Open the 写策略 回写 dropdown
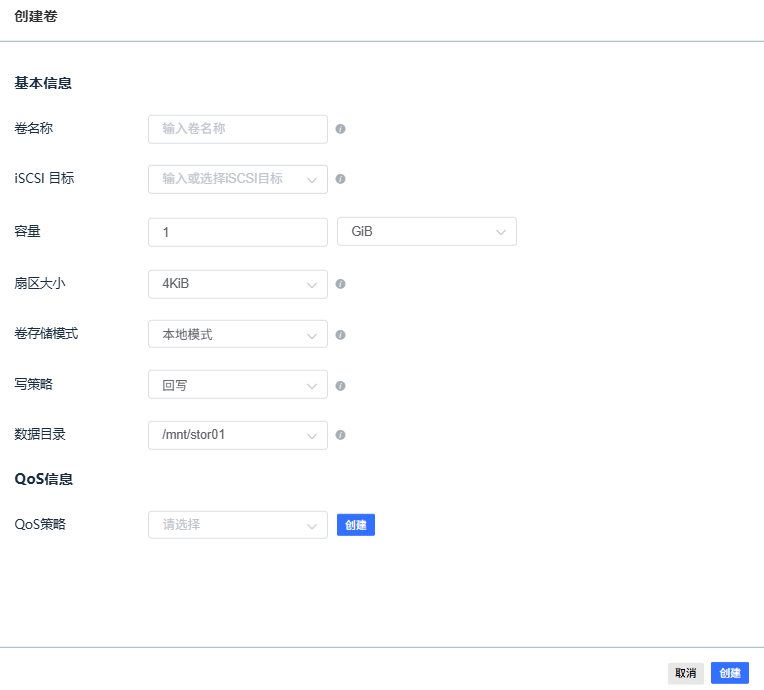Image resolution: width=764 pixels, height=690 pixels. (x=238, y=384)
